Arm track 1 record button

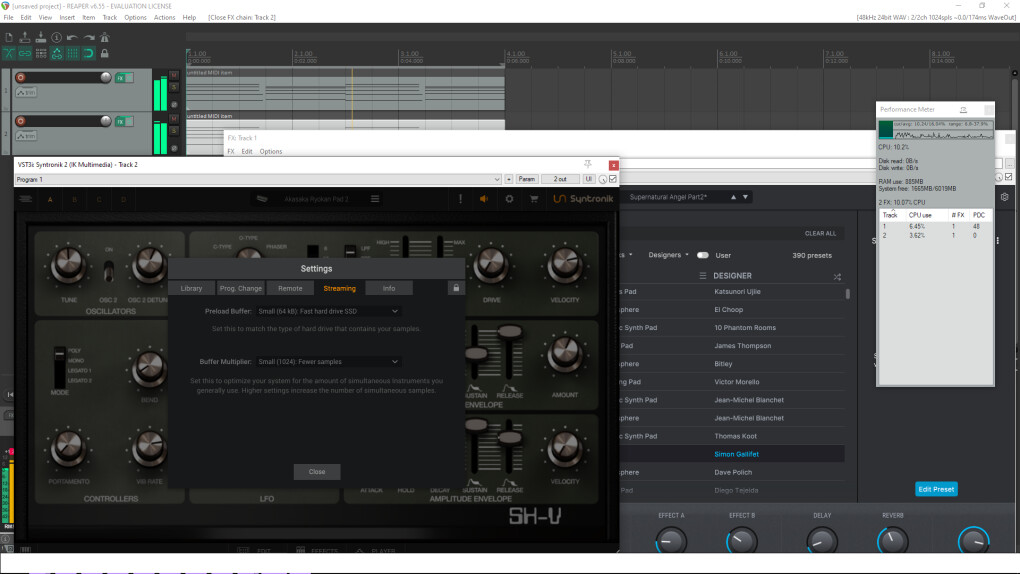coord(21,77)
